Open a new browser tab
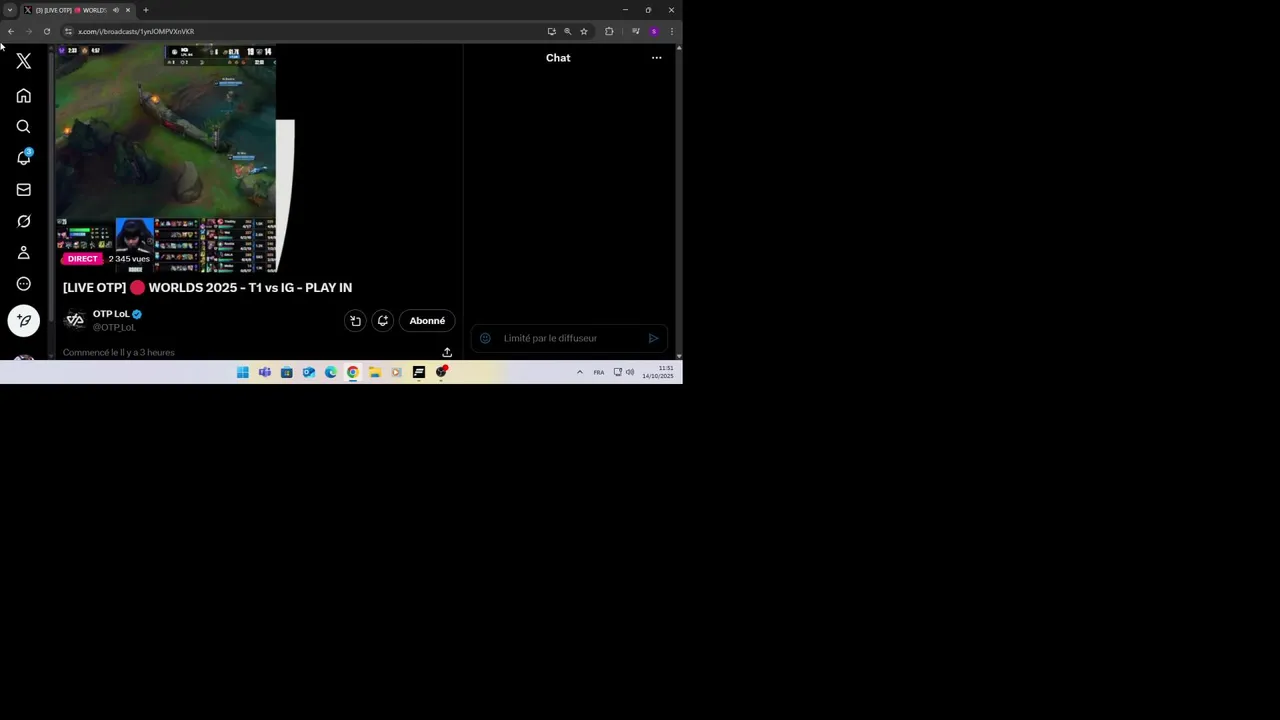 [146, 10]
